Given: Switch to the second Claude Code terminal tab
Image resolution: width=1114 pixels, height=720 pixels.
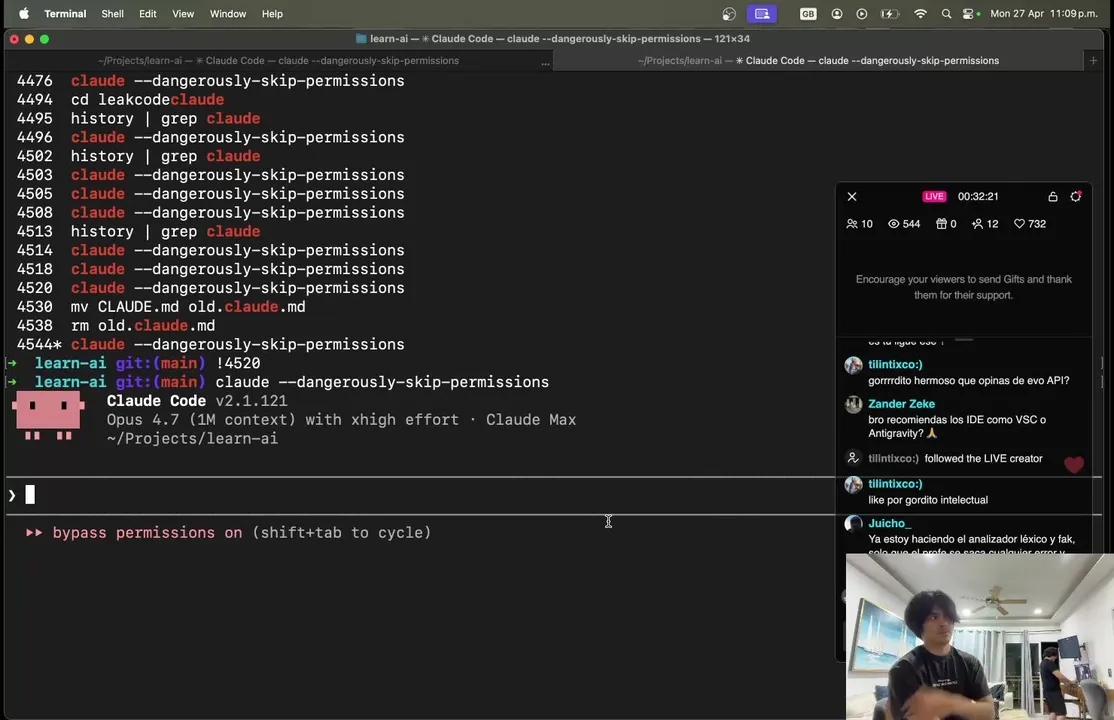Looking at the screenshot, I should click(818, 60).
